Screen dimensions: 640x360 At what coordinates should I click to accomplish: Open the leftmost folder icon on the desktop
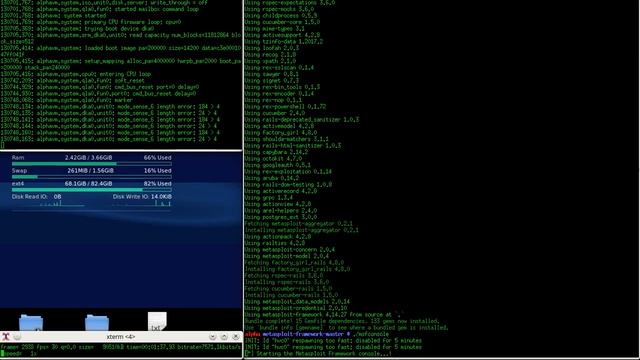tap(31, 322)
